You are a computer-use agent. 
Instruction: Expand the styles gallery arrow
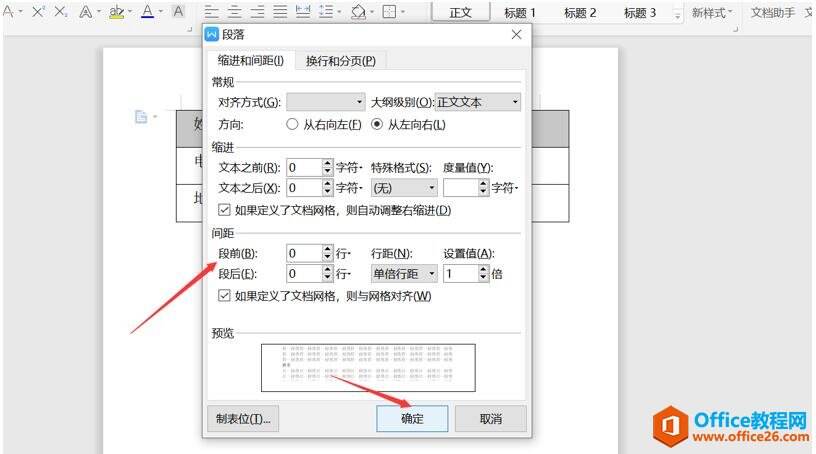click(678, 16)
